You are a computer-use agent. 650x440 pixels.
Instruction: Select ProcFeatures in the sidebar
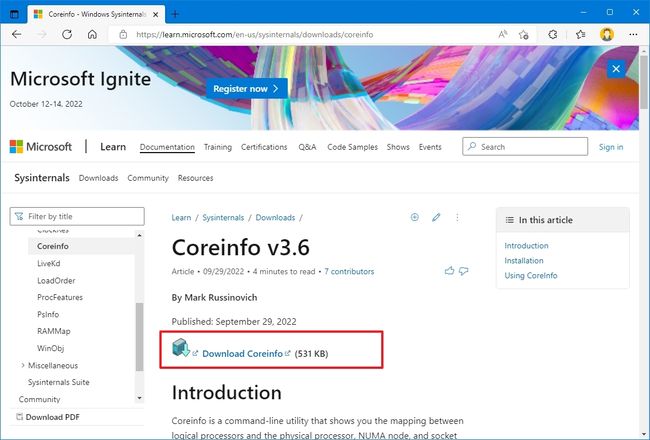[60, 297]
